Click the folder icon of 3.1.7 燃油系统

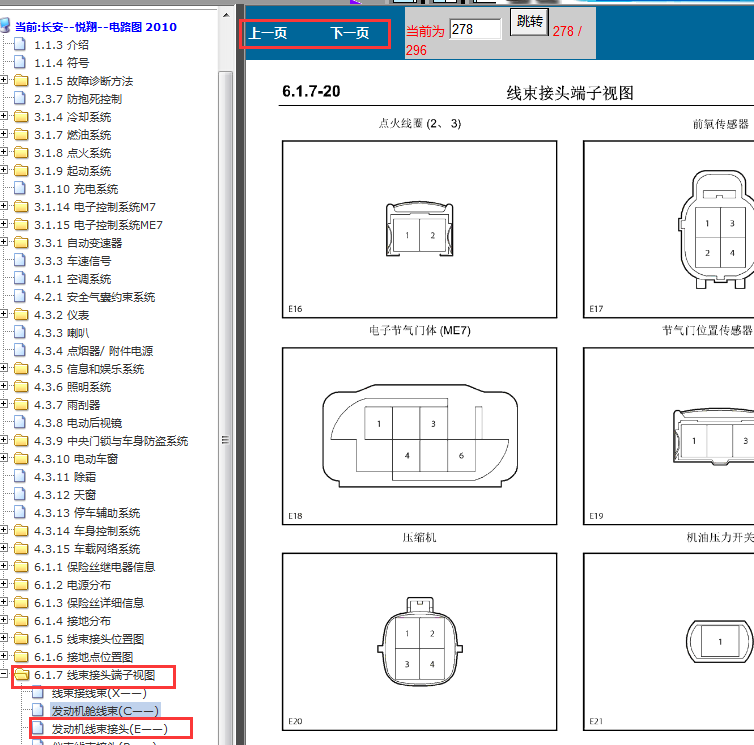pyautogui.click(x=21, y=135)
